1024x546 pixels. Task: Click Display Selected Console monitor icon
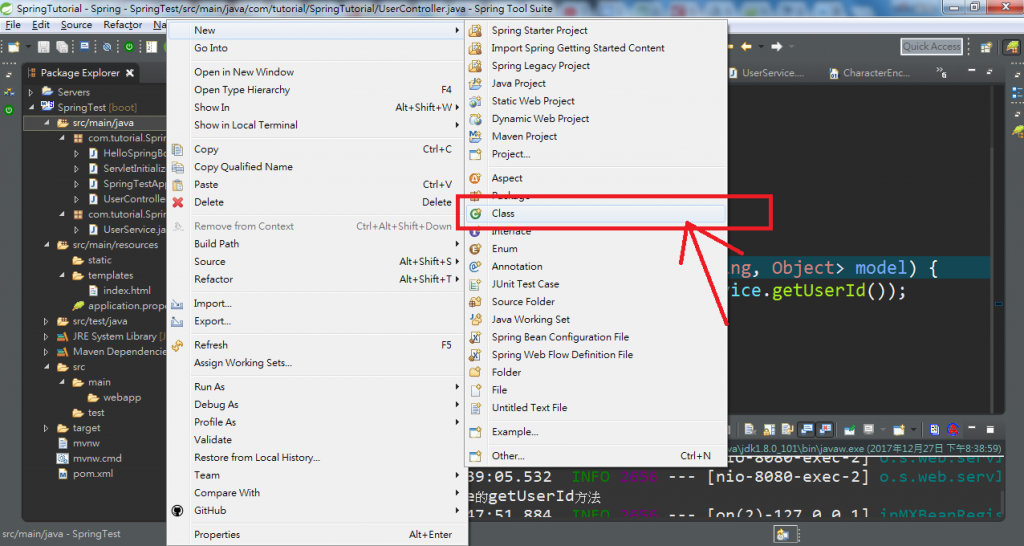pos(869,429)
